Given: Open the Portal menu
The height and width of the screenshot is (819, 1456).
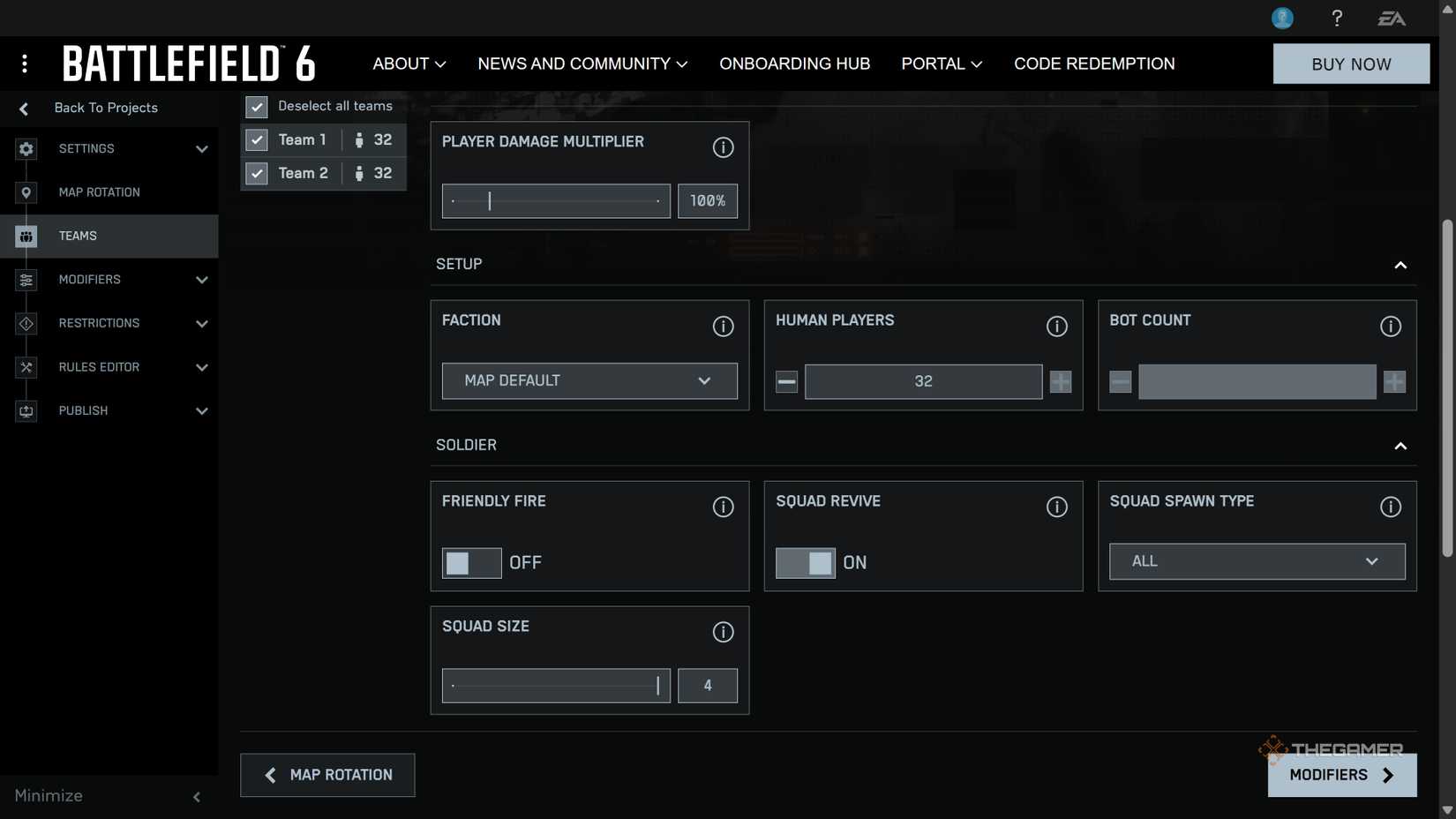Looking at the screenshot, I should pyautogui.click(x=941, y=64).
